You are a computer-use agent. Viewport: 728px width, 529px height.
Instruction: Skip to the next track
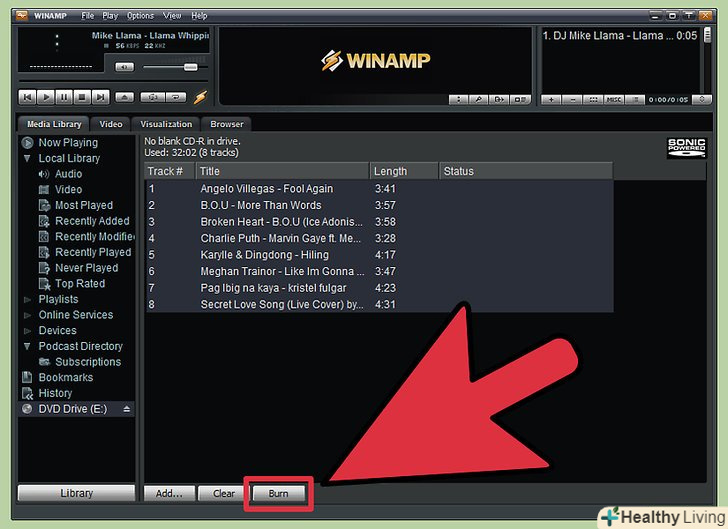click(100, 97)
